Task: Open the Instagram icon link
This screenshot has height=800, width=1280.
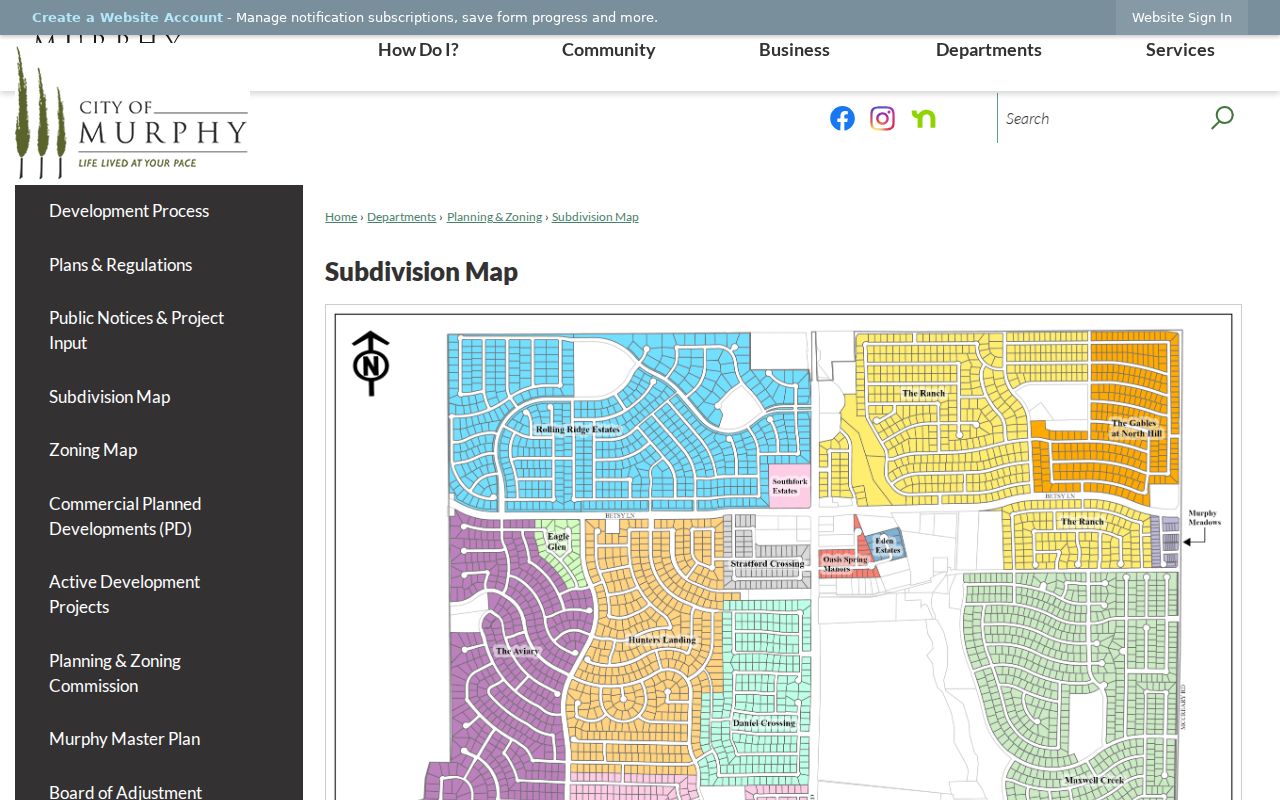Action: tap(882, 118)
